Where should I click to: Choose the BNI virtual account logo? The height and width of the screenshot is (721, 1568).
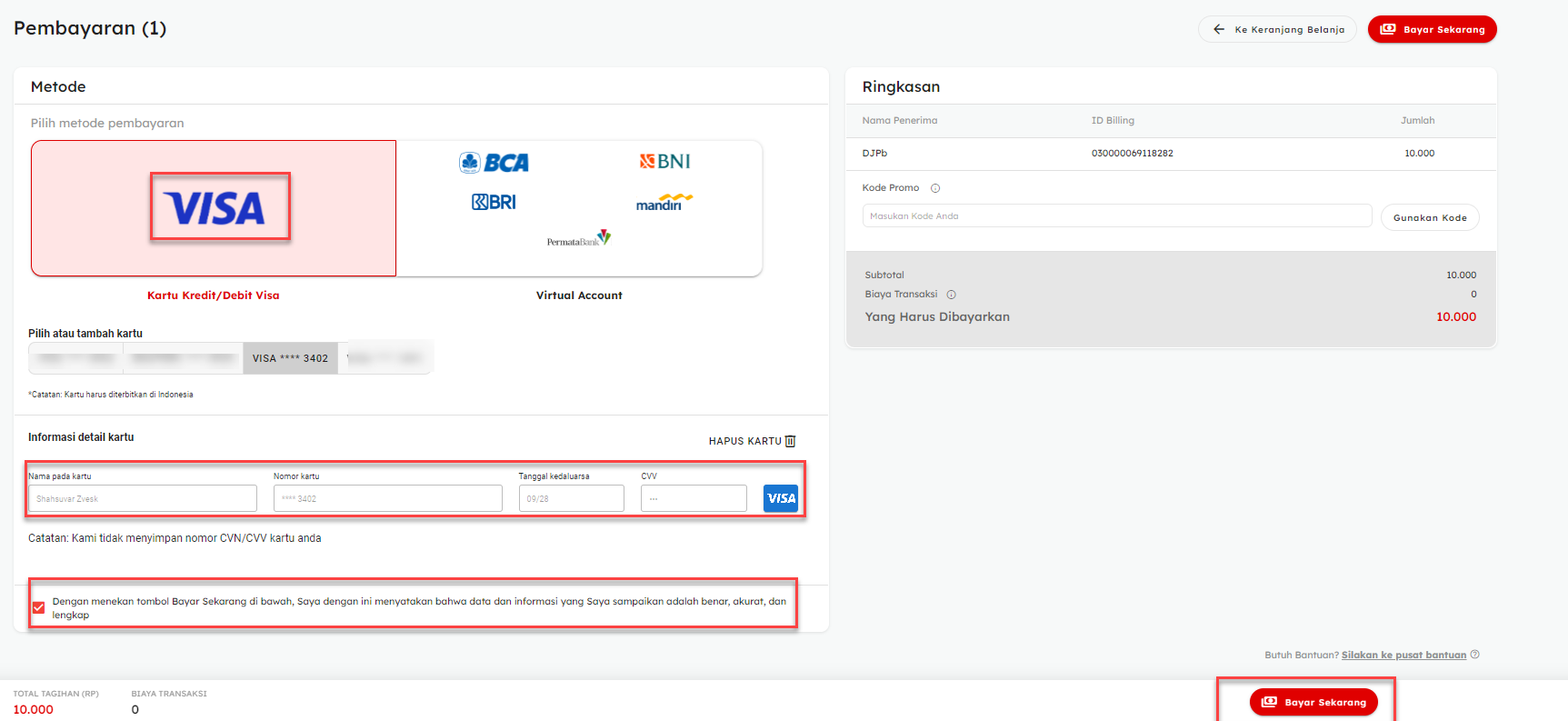(x=664, y=161)
